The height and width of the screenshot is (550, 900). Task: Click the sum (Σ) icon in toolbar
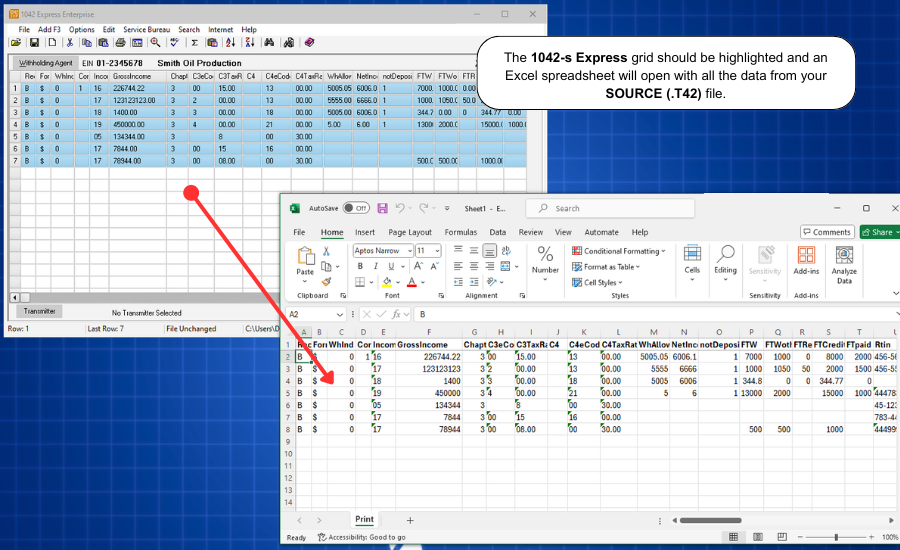pos(194,43)
